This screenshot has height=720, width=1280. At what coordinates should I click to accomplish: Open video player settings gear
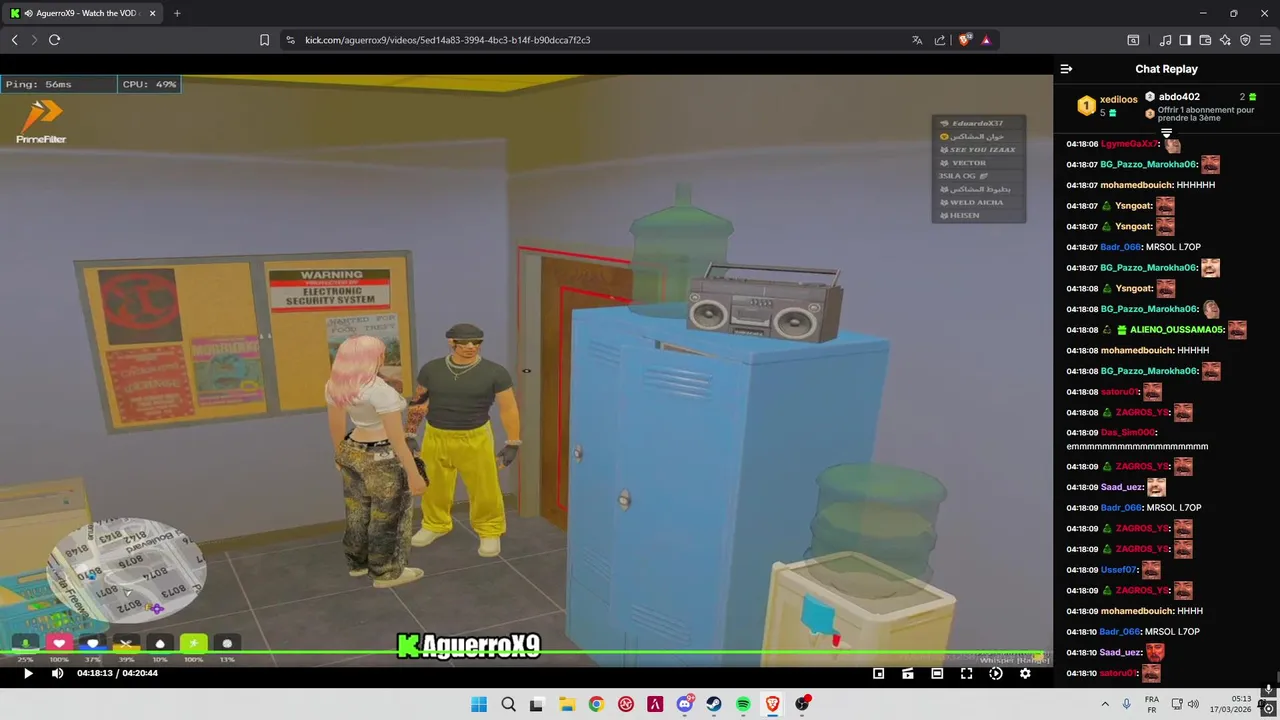click(1025, 673)
